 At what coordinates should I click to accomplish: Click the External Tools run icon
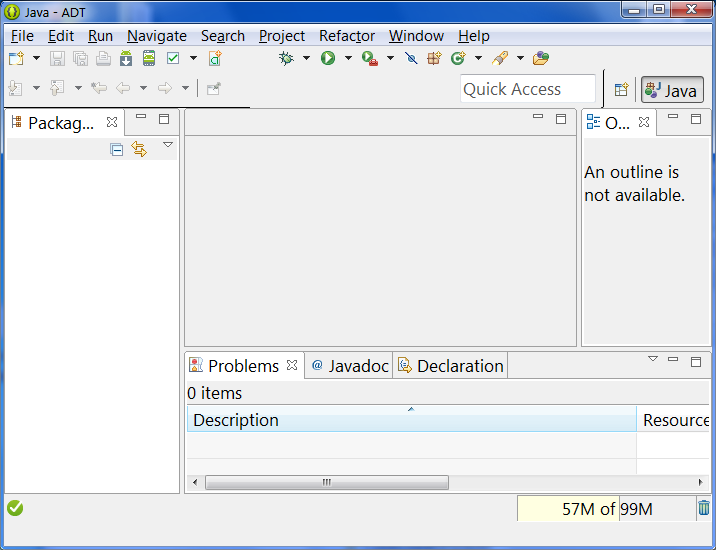click(369, 58)
